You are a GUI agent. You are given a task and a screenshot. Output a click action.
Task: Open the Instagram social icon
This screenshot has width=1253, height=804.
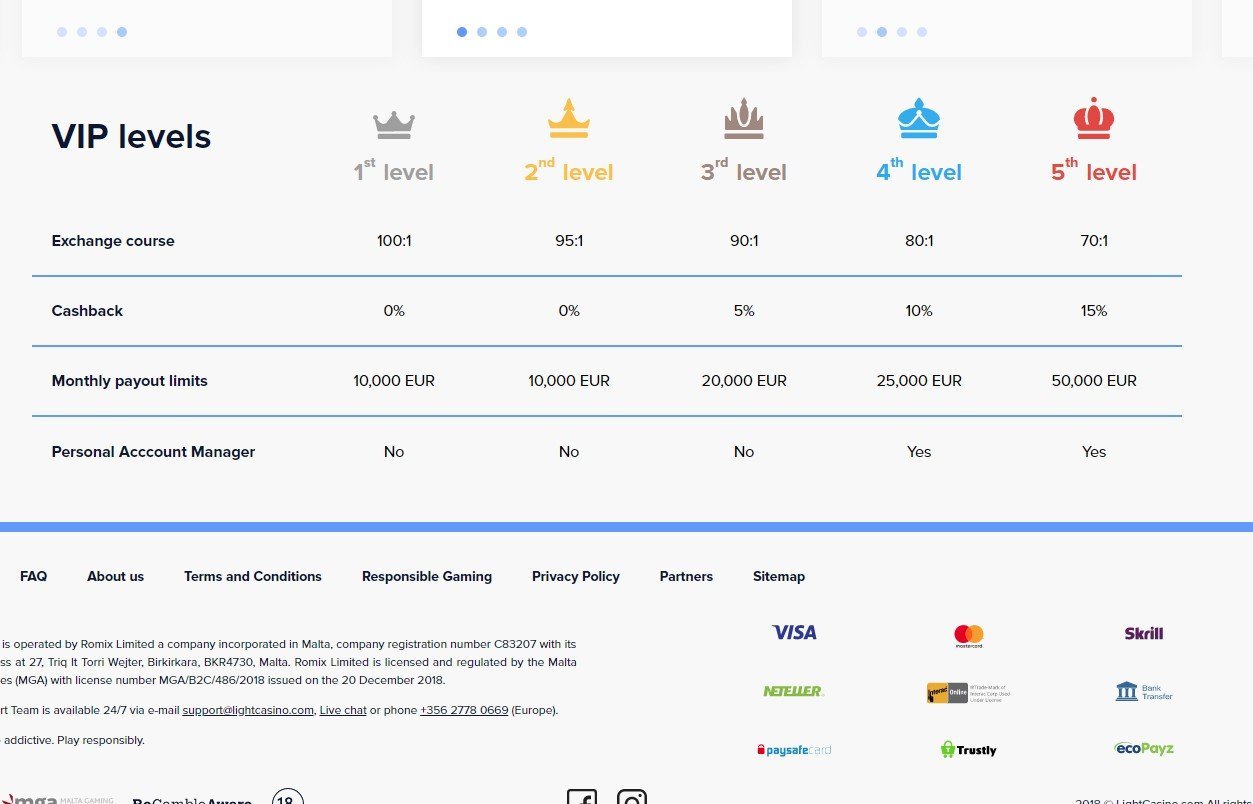pyautogui.click(x=632, y=797)
